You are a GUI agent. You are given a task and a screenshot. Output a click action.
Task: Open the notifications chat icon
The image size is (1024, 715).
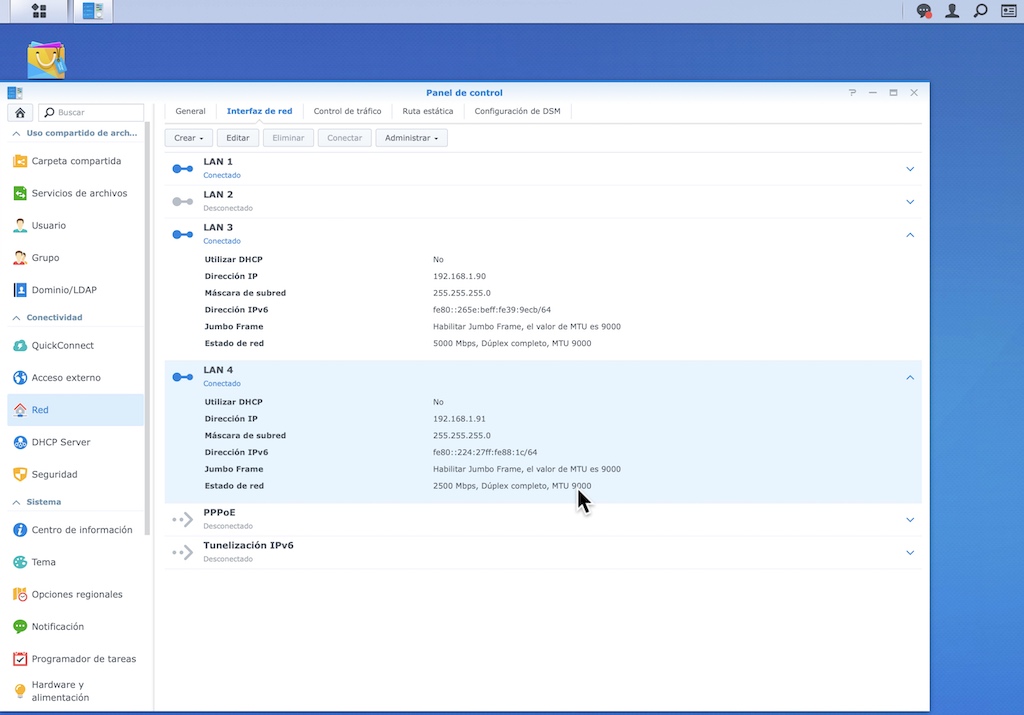924,11
